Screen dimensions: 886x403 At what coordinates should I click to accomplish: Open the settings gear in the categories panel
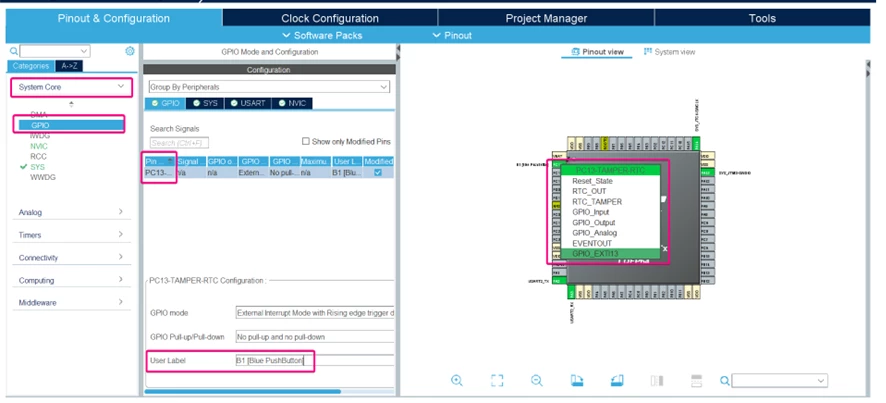coord(130,51)
